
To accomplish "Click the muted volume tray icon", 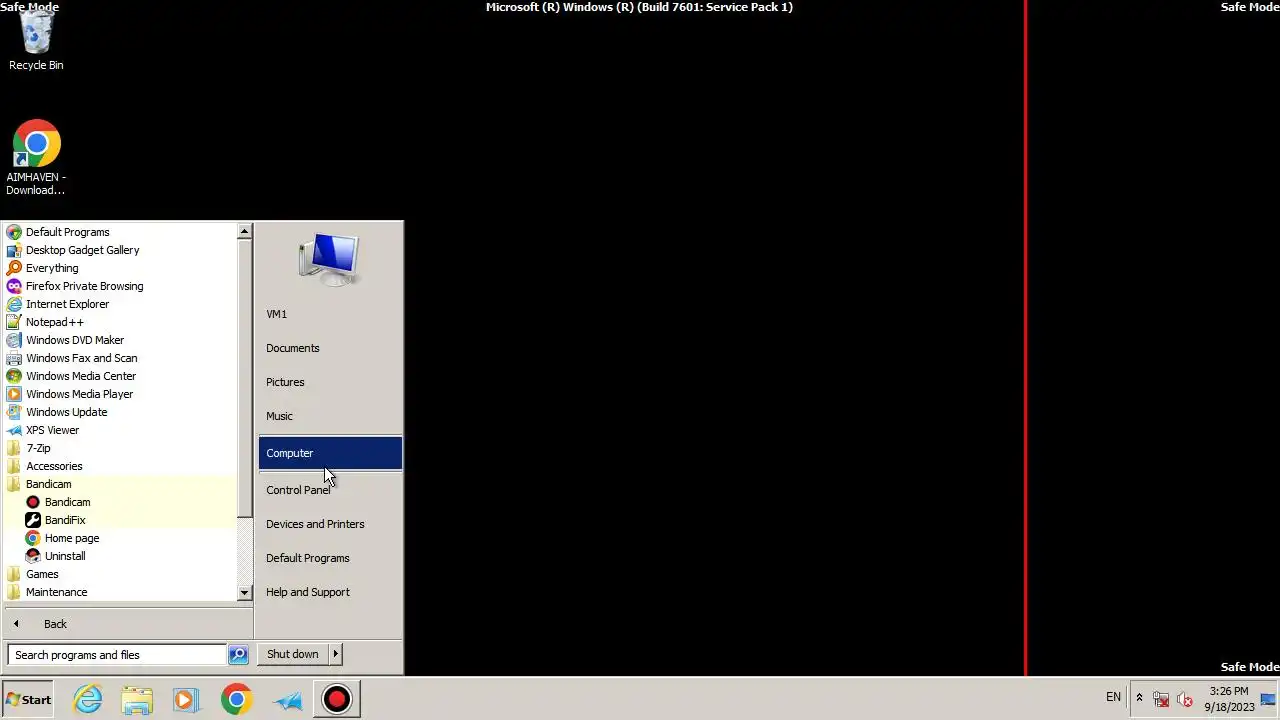I will (1185, 699).
